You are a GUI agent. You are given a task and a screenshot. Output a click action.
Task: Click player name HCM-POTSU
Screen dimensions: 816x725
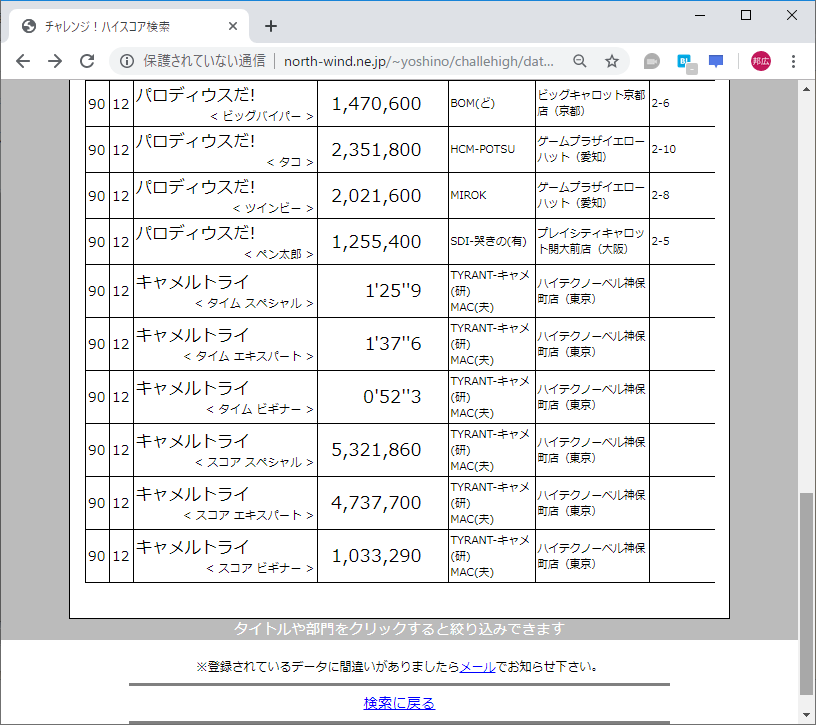coord(482,149)
